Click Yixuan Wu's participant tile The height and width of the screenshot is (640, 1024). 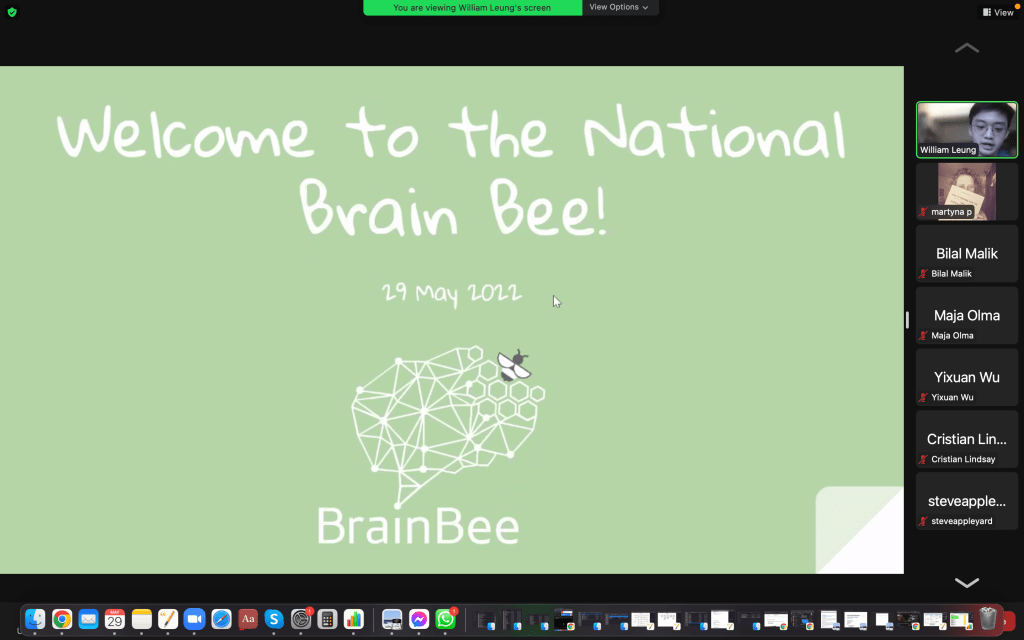click(966, 377)
